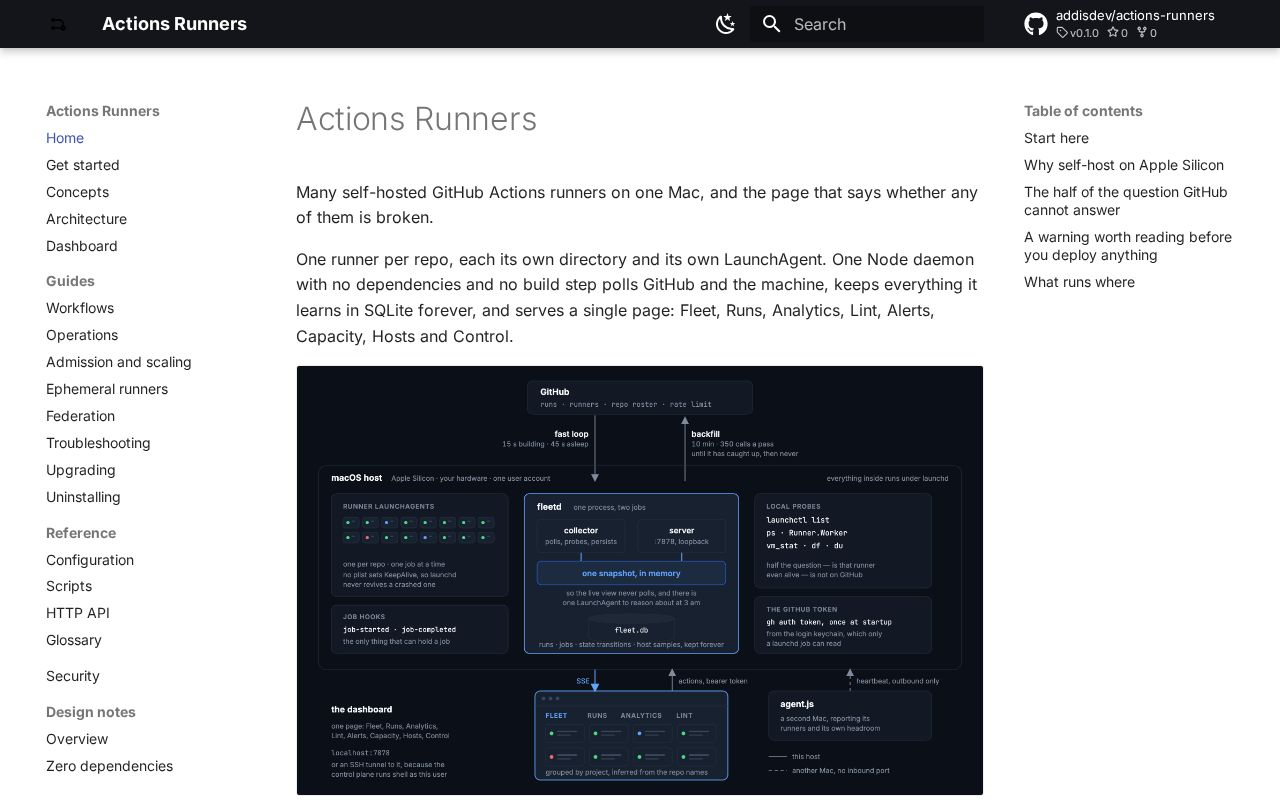Click the Actions Runners header title

[x=174, y=24]
